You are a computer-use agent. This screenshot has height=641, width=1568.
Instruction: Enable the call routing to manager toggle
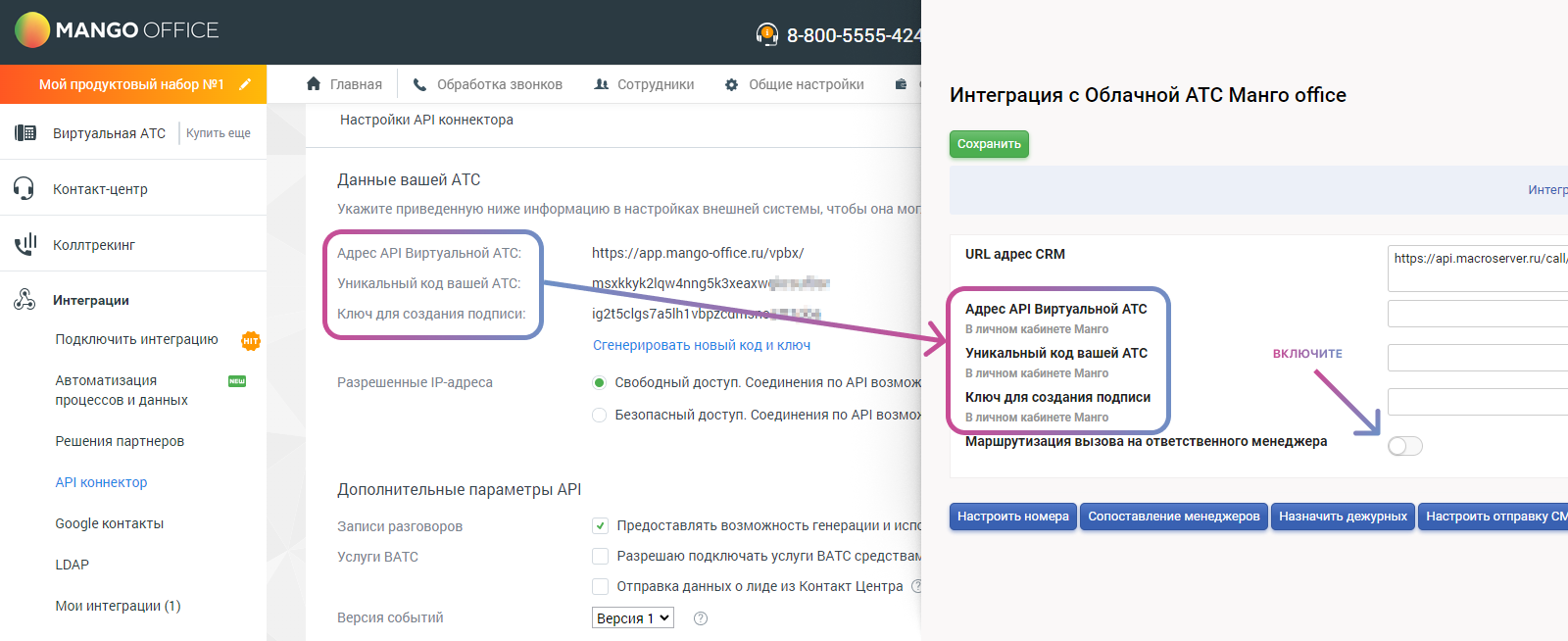tap(1404, 446)
